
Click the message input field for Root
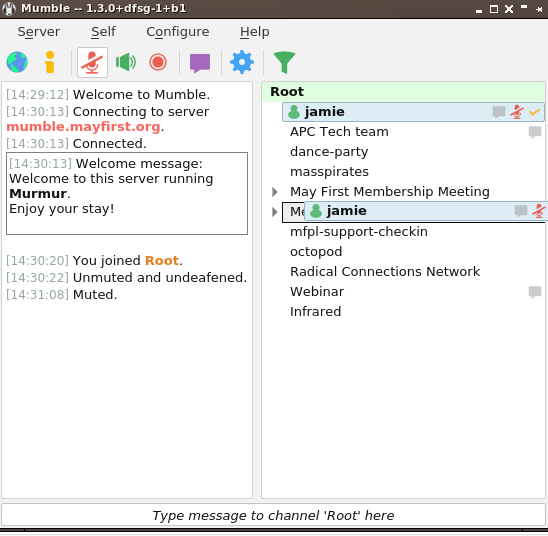point(273,515)
